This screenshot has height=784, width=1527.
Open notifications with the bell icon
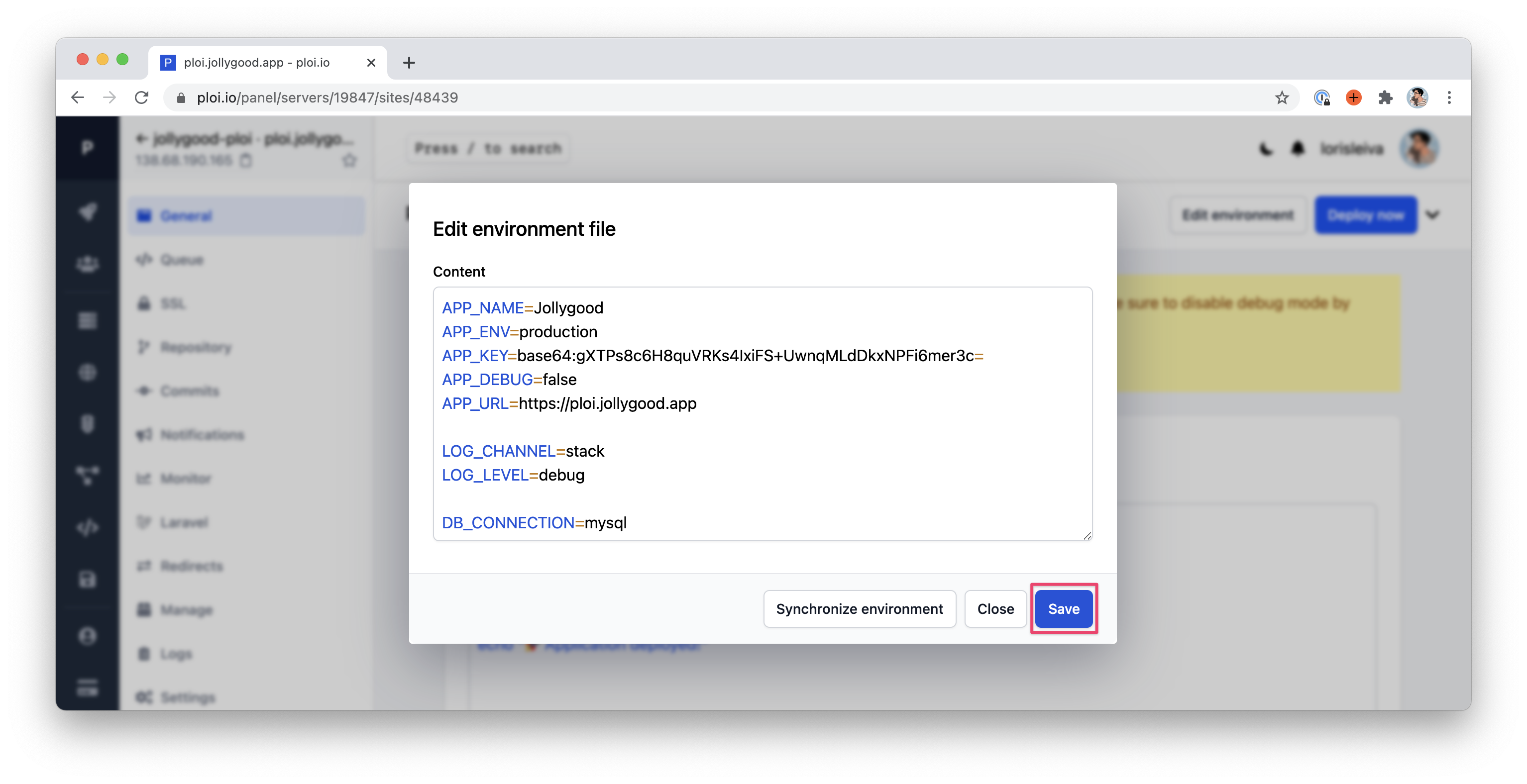[1298, 148]
